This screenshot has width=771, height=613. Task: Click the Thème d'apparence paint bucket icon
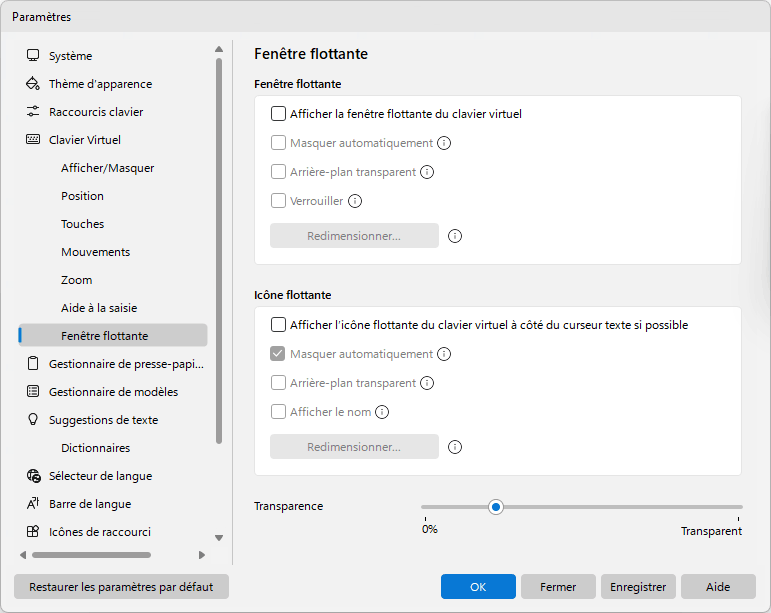tap(33, 84)
